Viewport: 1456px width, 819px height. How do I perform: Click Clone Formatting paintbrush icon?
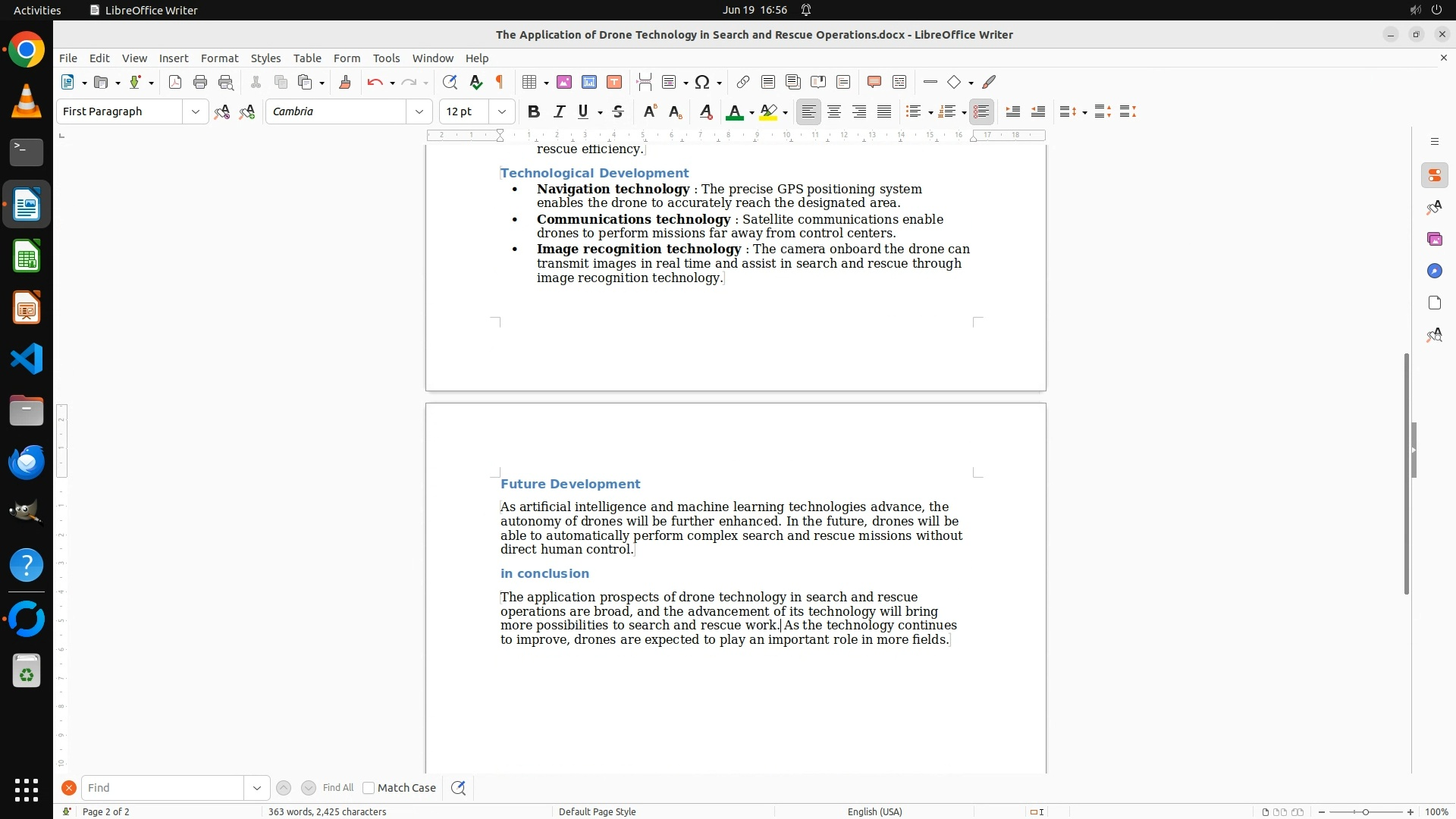click(345, 83)
